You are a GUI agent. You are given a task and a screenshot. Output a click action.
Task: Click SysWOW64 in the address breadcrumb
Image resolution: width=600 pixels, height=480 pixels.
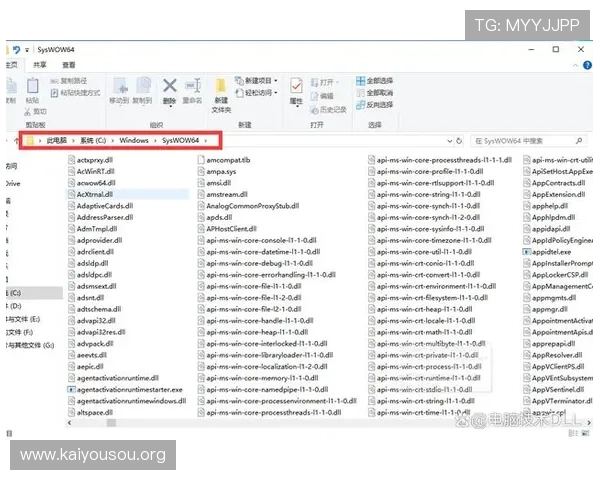pyautogui.click(x=181, y=140)
